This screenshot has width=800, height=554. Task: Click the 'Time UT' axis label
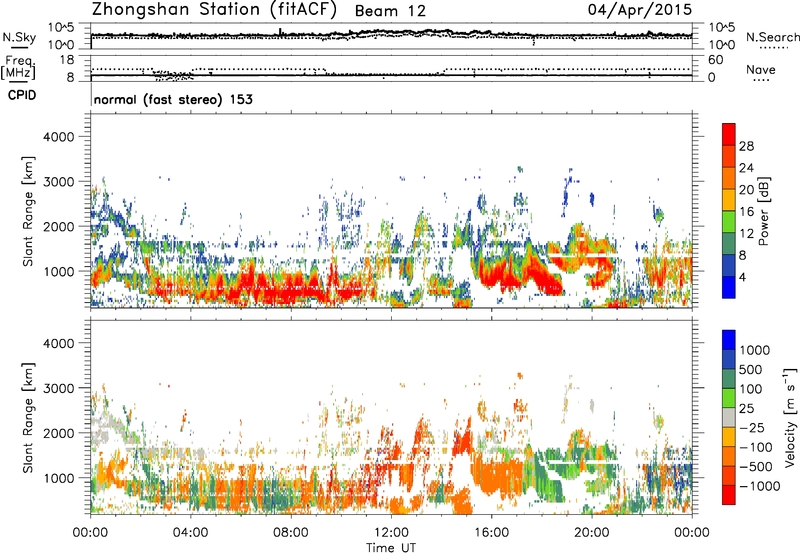391,548
